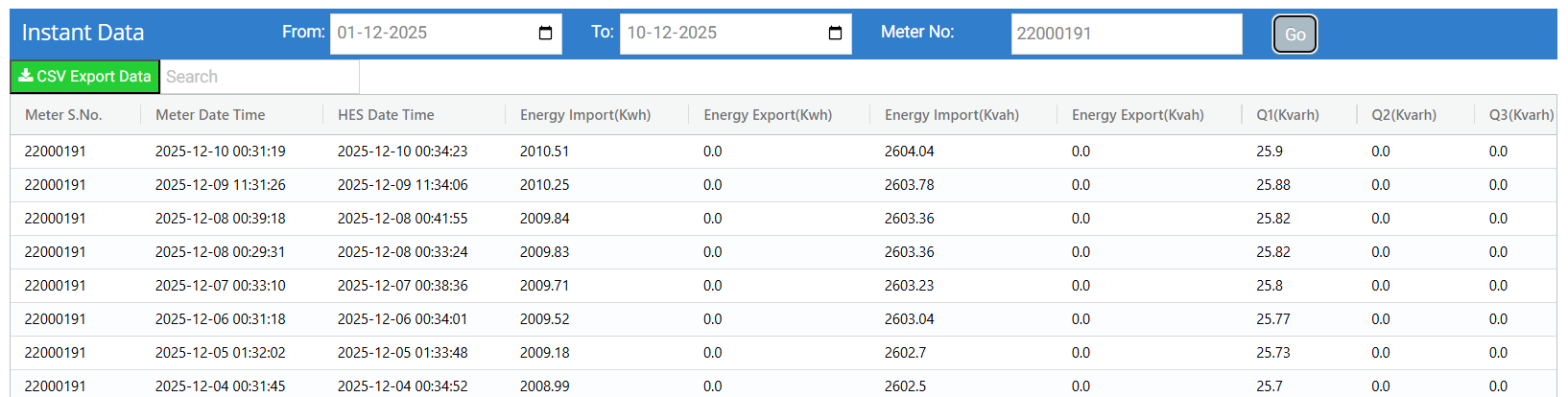Sort by Meter S.No. column header
The image size is (1568, 397).
pyautogui.click(x=63, y=115)
